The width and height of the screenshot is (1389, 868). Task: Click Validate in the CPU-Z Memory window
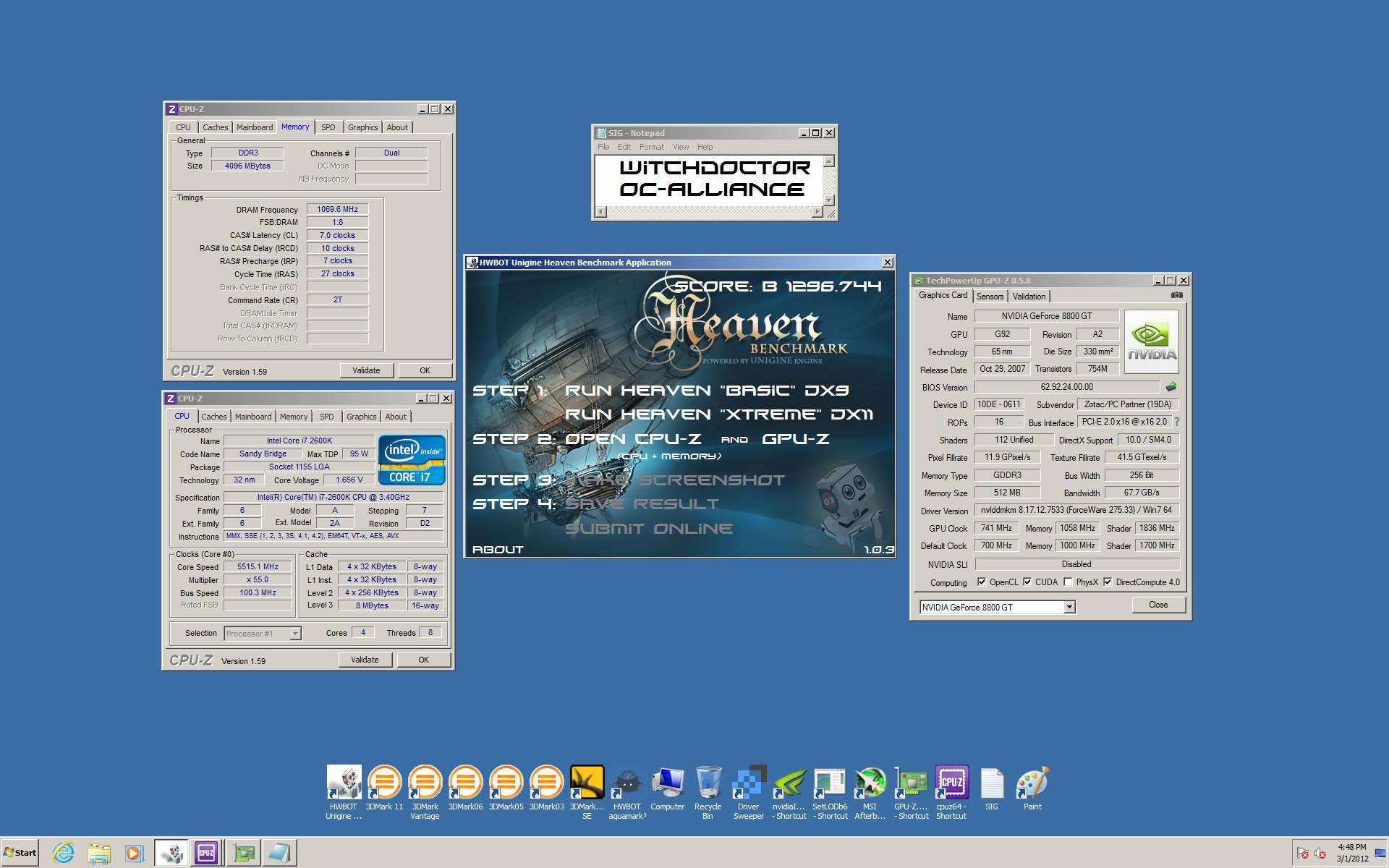point(366,370)
